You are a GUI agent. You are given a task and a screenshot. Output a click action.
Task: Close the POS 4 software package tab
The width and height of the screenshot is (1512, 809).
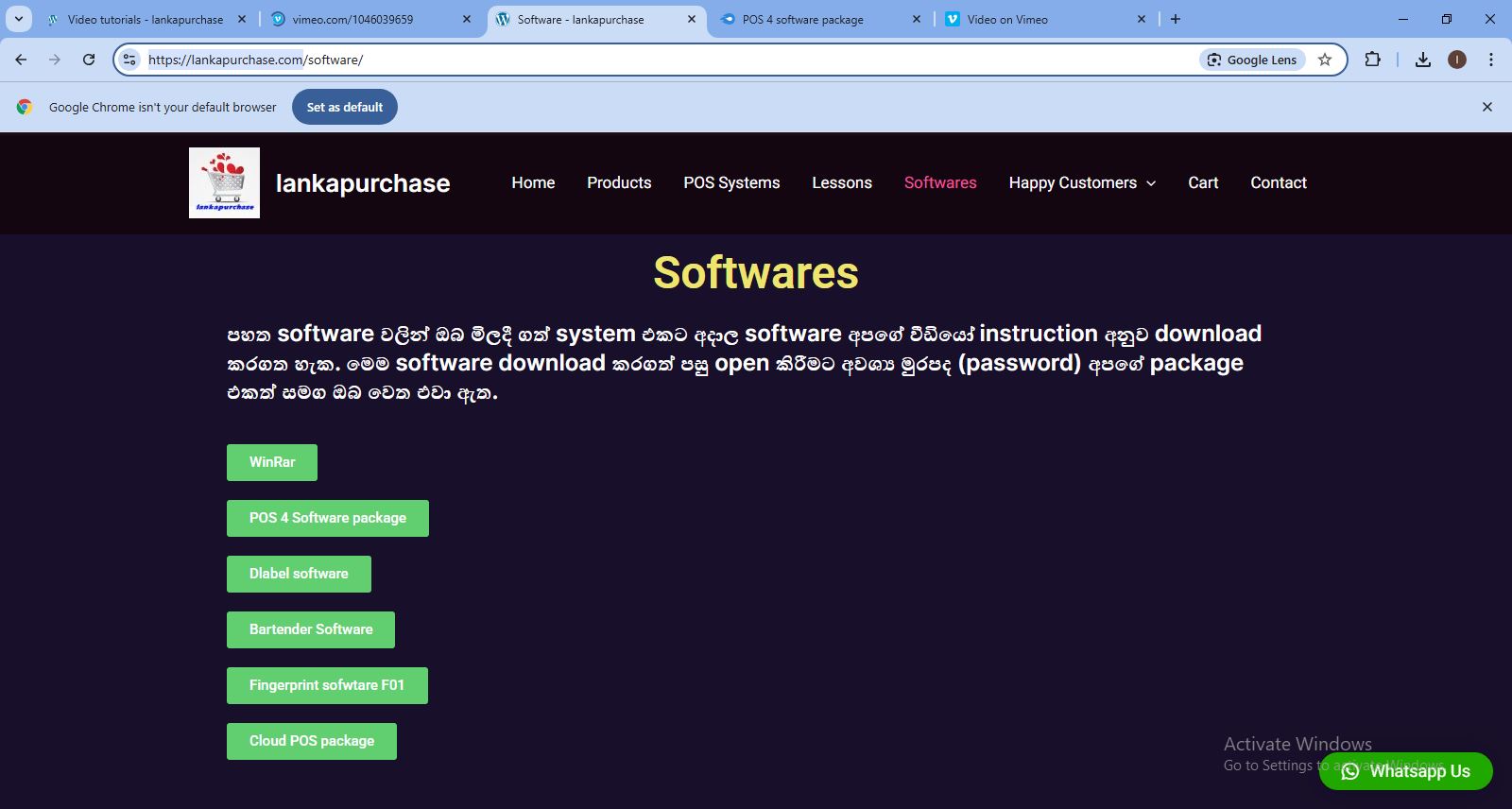pyautogui.click(x=917, y=19)
